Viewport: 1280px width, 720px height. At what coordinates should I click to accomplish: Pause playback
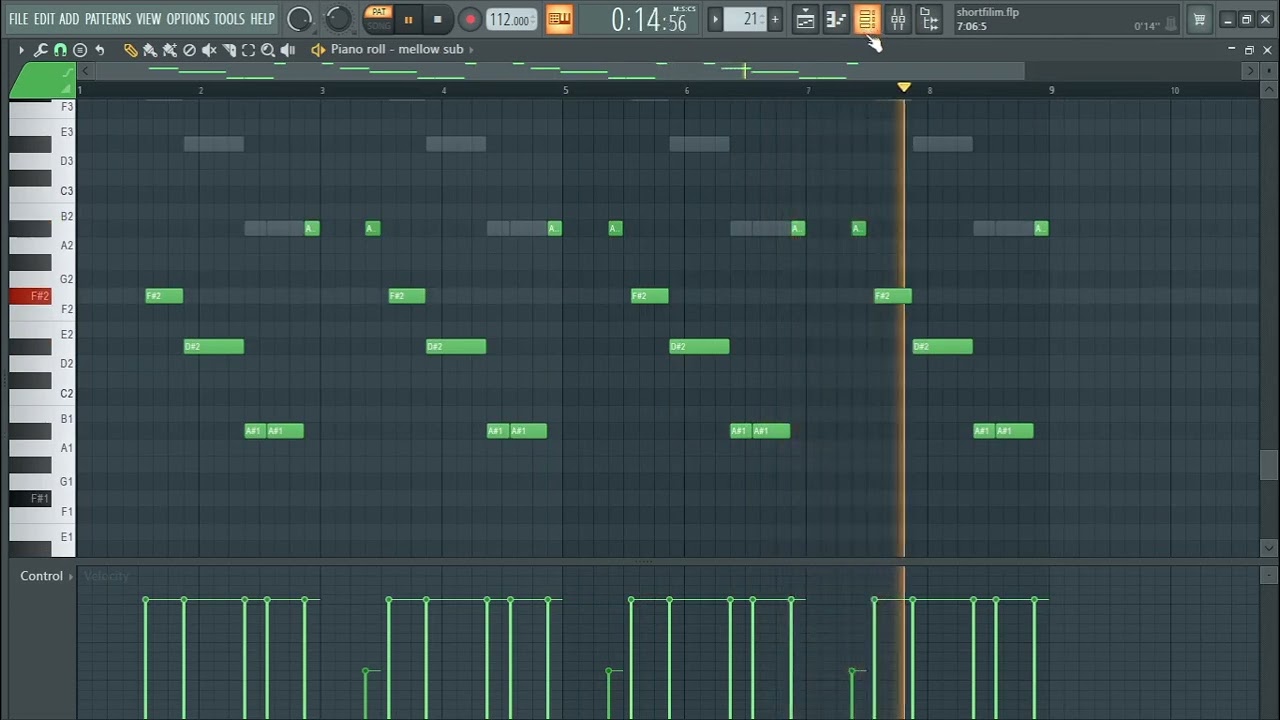(408, 19)
